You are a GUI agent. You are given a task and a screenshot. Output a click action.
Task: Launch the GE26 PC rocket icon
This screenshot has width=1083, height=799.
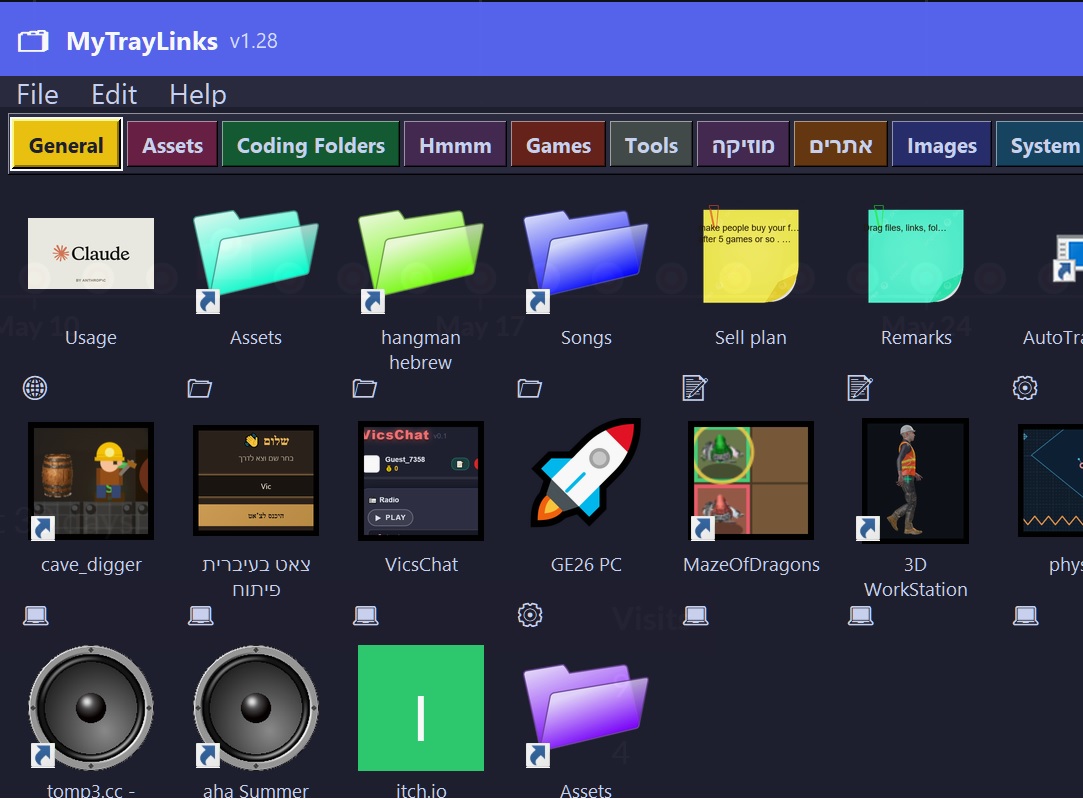tap(586, 474)
